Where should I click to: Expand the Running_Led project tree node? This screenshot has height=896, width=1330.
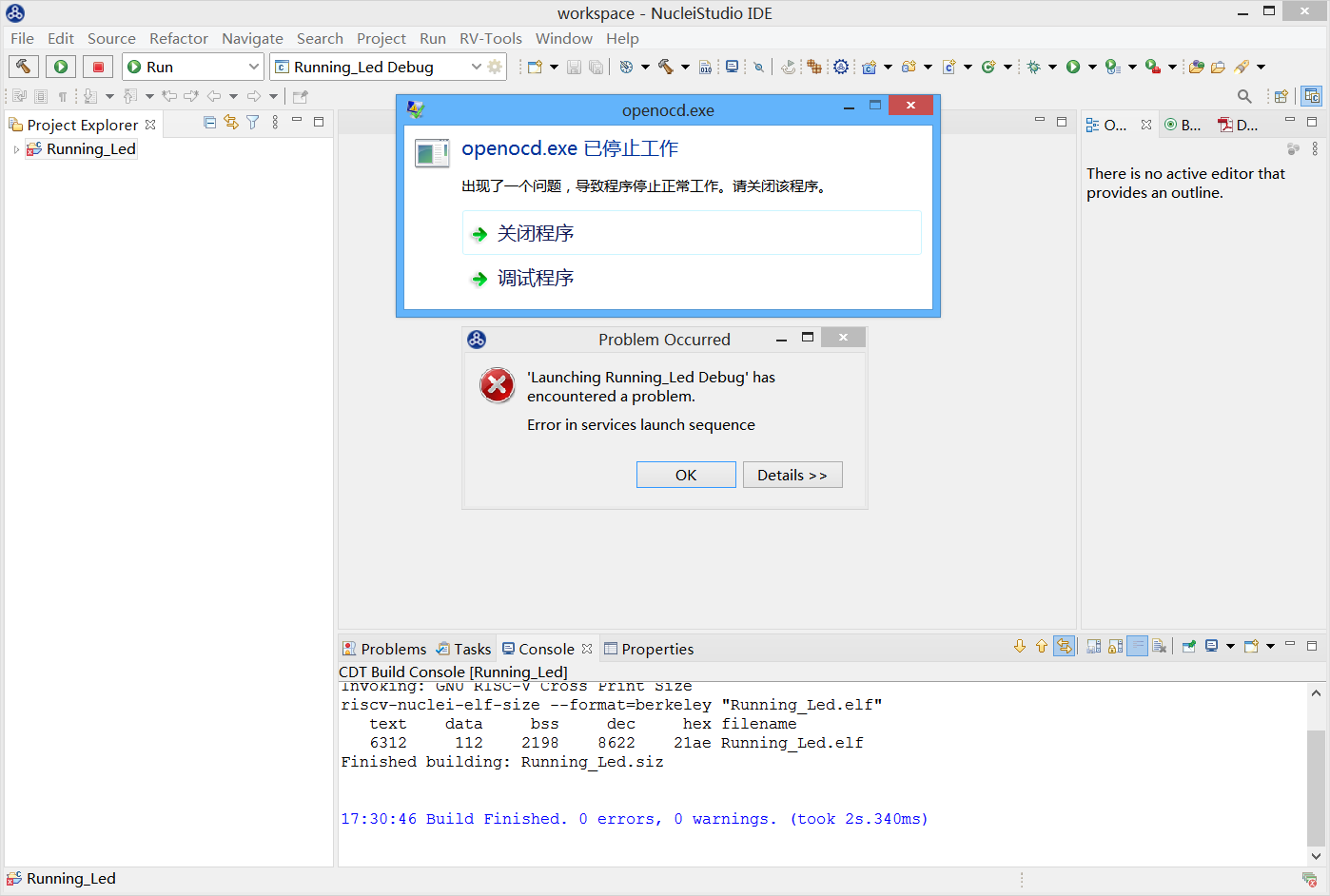16,149
